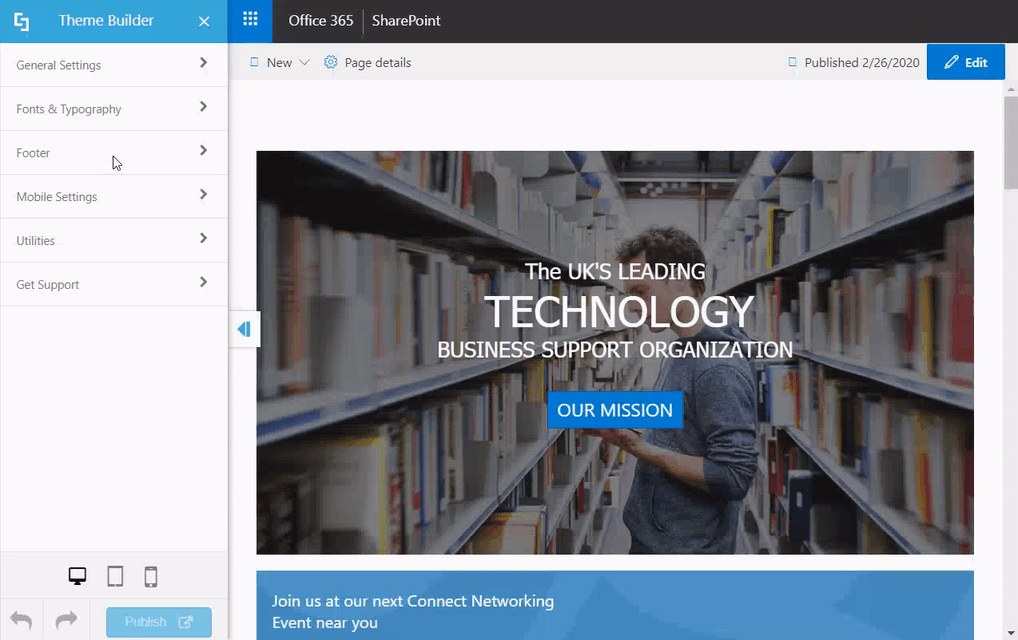Click the Theme Builder logo icon
Screen dimensions: 1018x640
click(21, 20)
